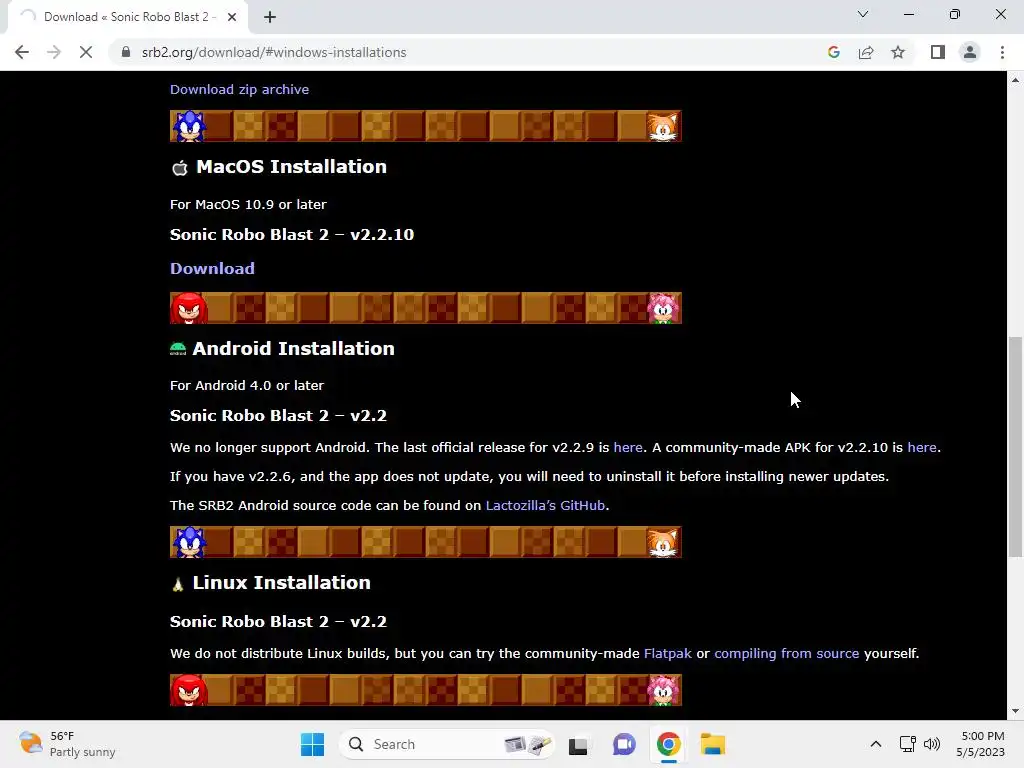The image size is (1024, 768).
Task: Visit Lactozilla's GitHub link
Action: point(545,505)
